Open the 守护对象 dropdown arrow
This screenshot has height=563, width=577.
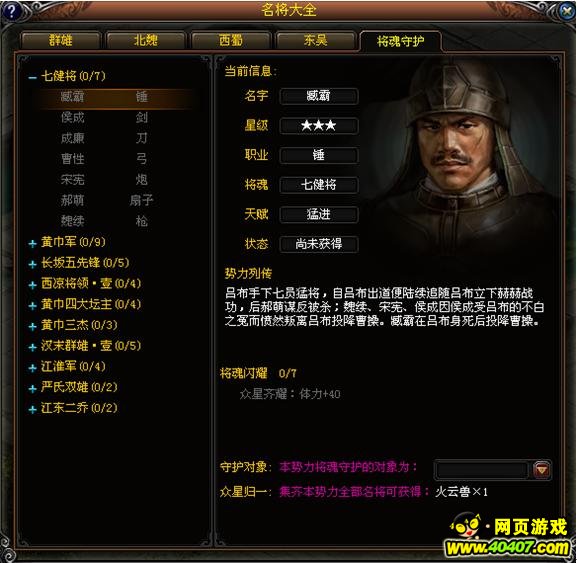542,470
